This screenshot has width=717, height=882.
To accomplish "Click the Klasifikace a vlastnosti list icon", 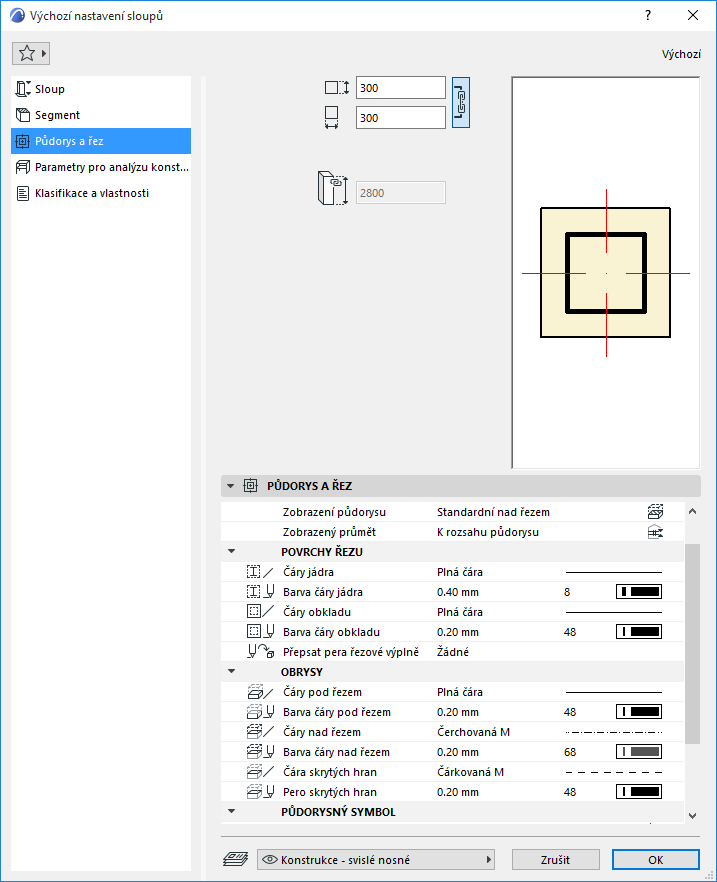I will [22, 194].
